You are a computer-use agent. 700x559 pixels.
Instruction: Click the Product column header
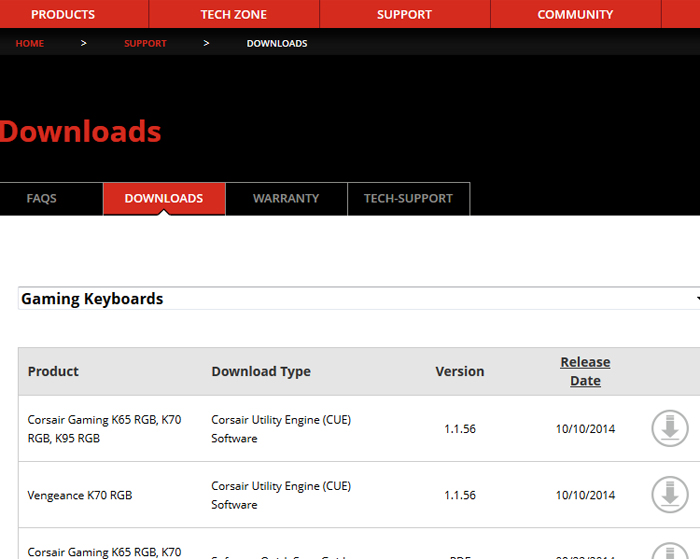tap(53, 371)
